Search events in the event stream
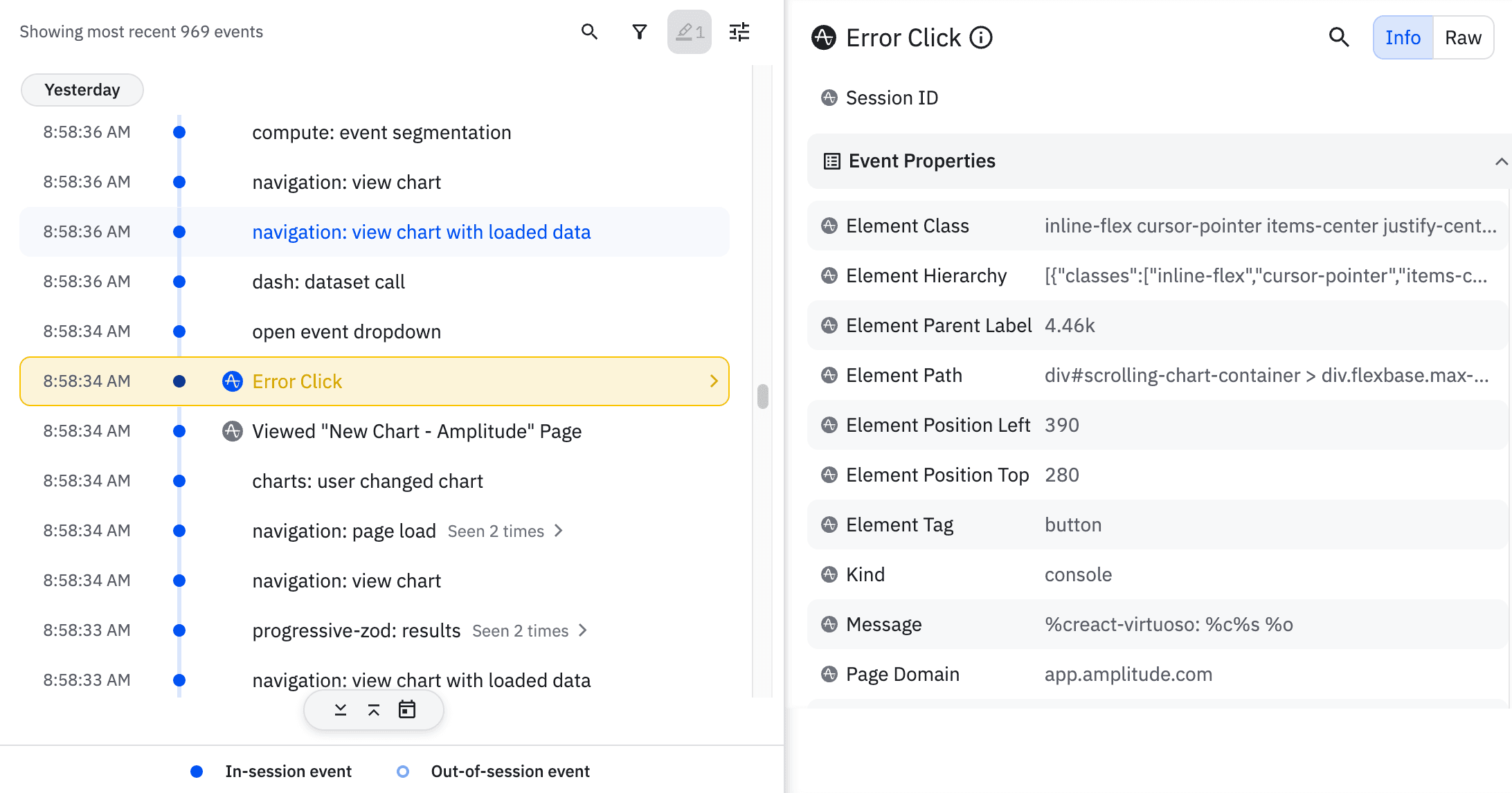Screen dimensions: 1512x793 589,32
